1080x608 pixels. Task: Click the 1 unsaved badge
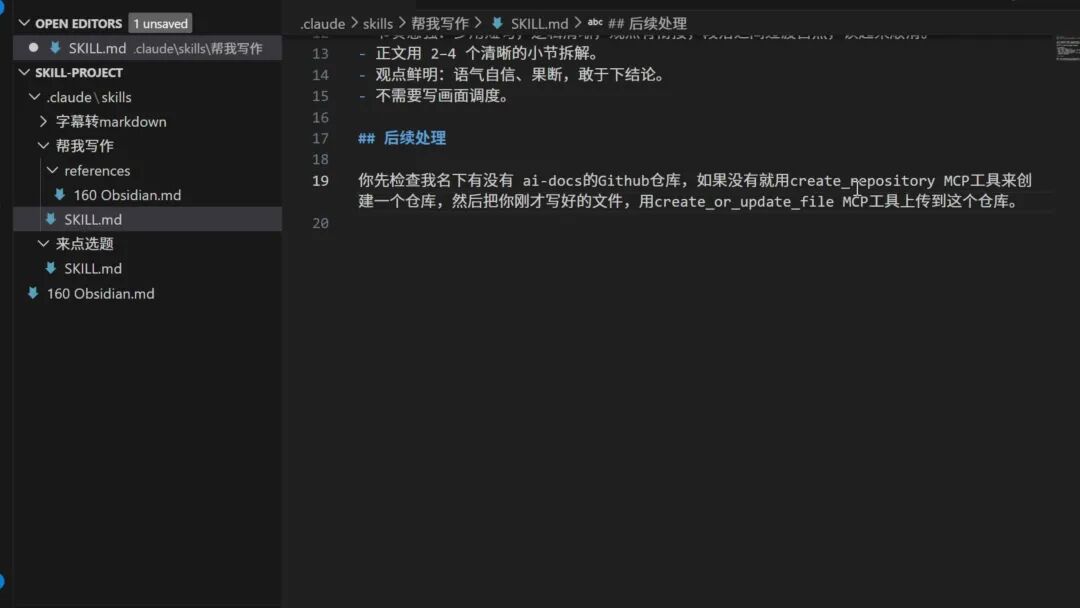160,23
